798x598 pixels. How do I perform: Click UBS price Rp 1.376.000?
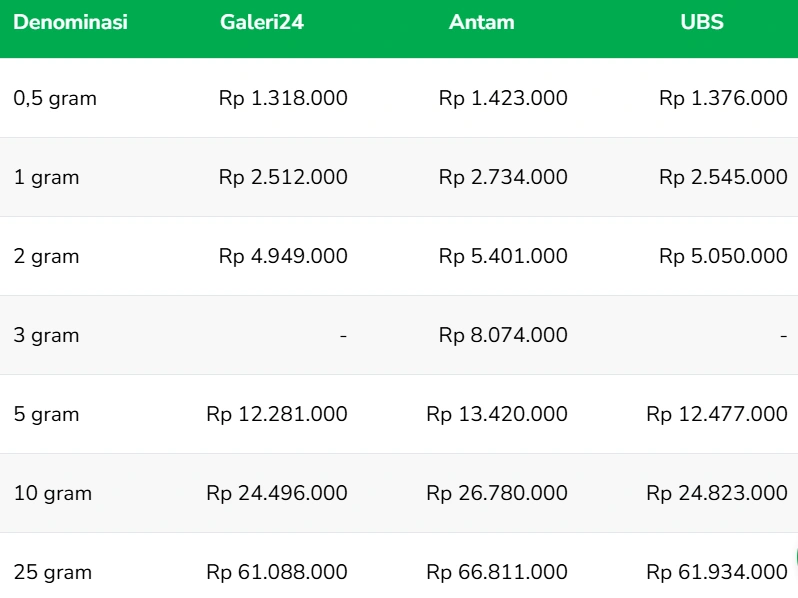click(x=723, y=98)
